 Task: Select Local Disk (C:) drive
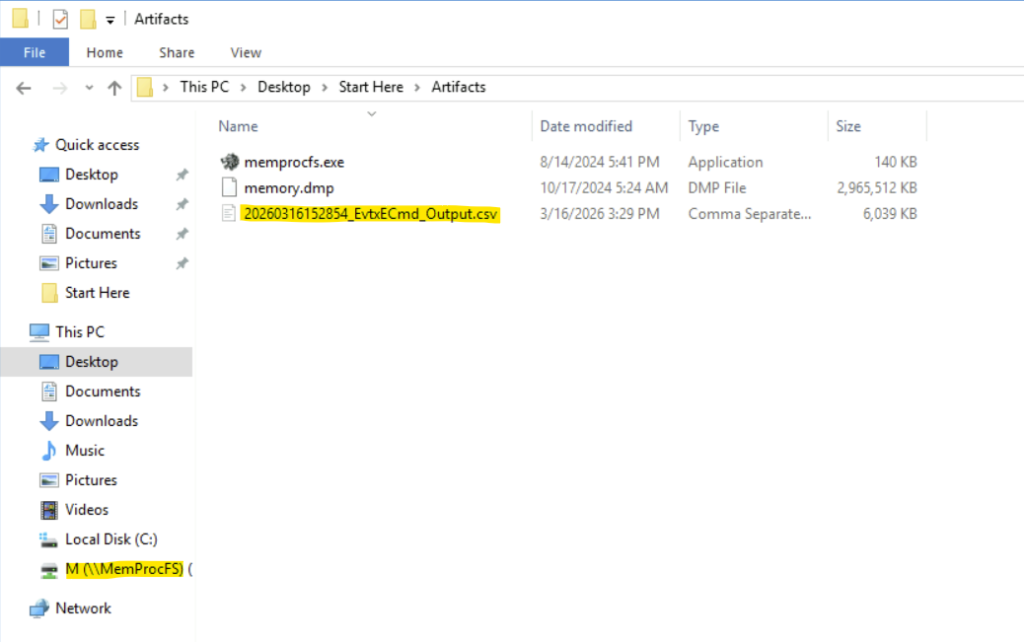coord(111,539)
